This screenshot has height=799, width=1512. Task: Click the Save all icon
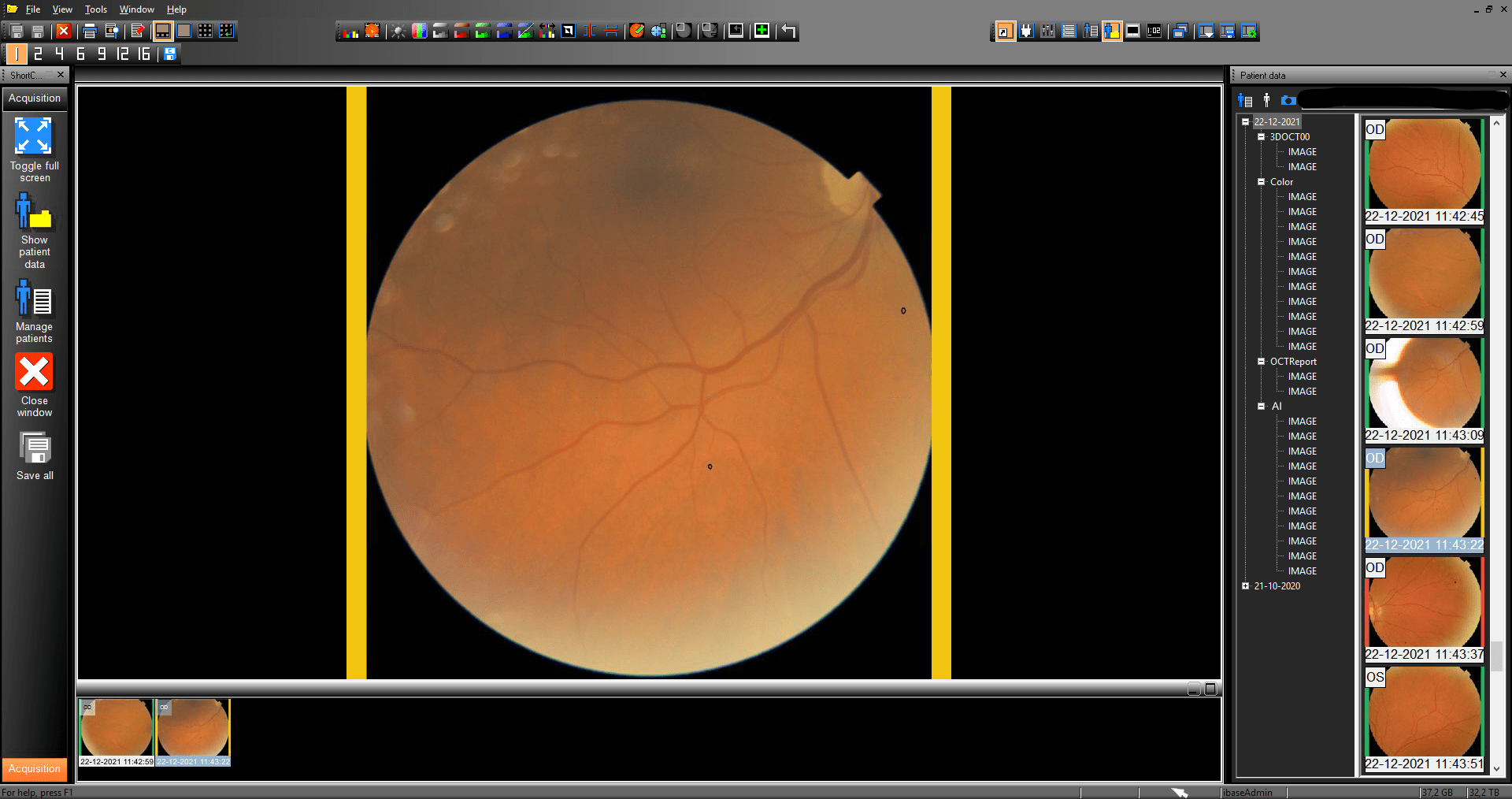coord(35,448)
